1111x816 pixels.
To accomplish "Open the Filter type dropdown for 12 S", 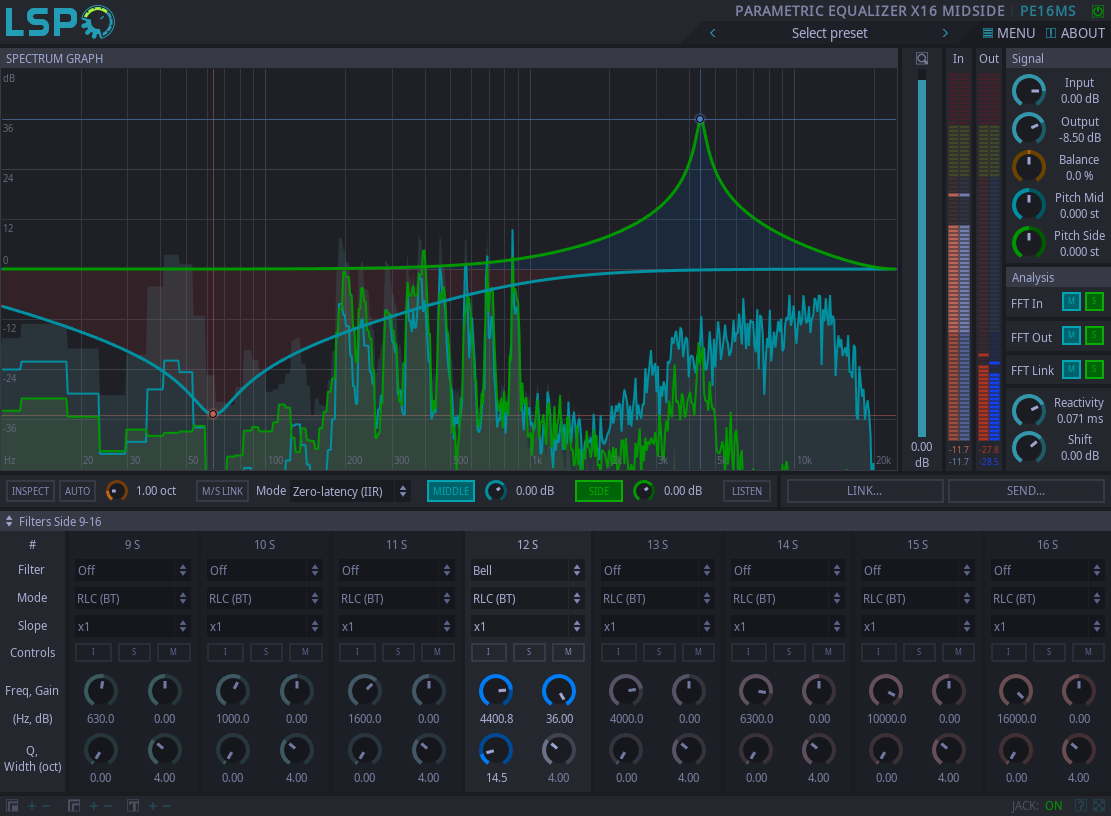I will (527, 570).
